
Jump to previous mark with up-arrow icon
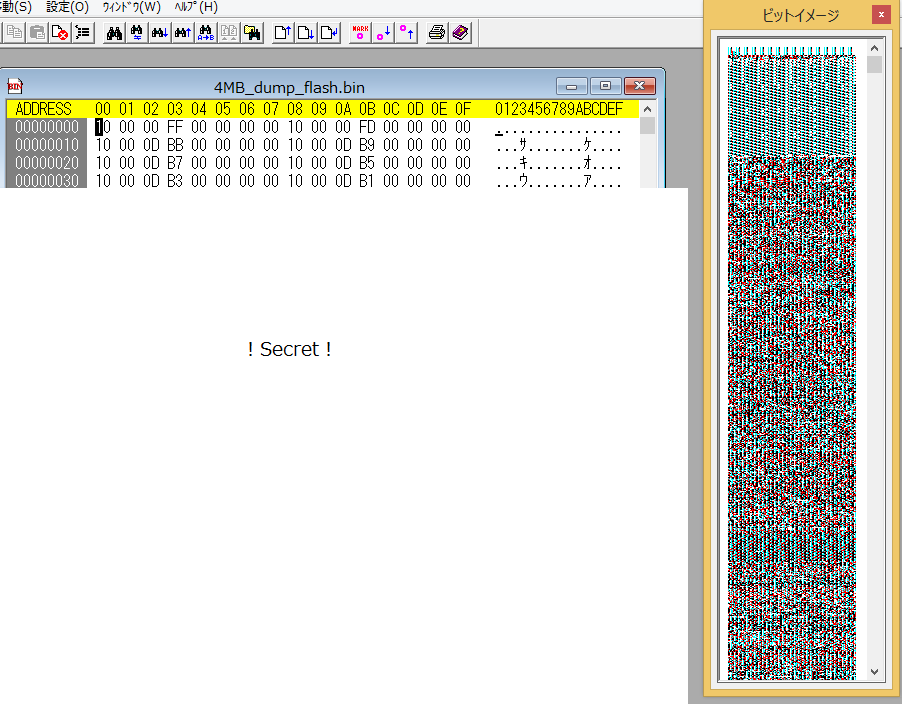pyautogui.click(x=406, y=33)
